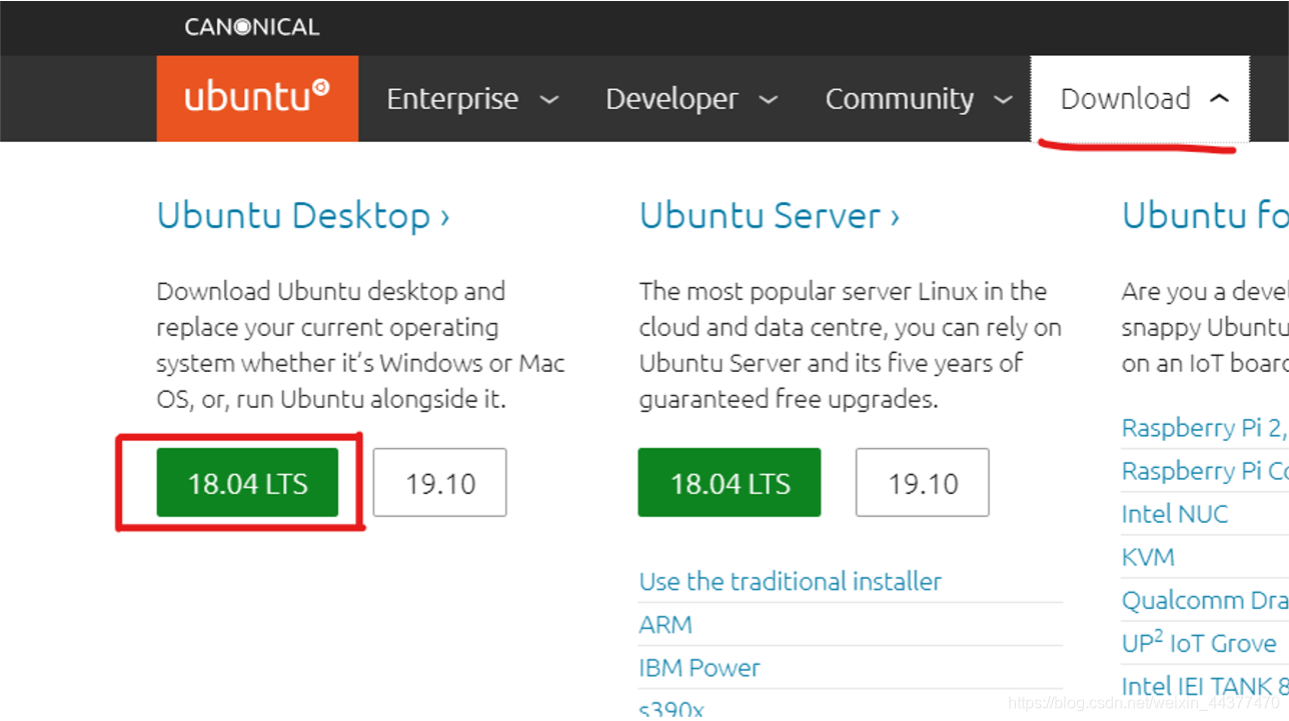Viewport: 1289px width, 721px height.
Task: Collapse the Download menu chevron
Action: point(1219,99)
